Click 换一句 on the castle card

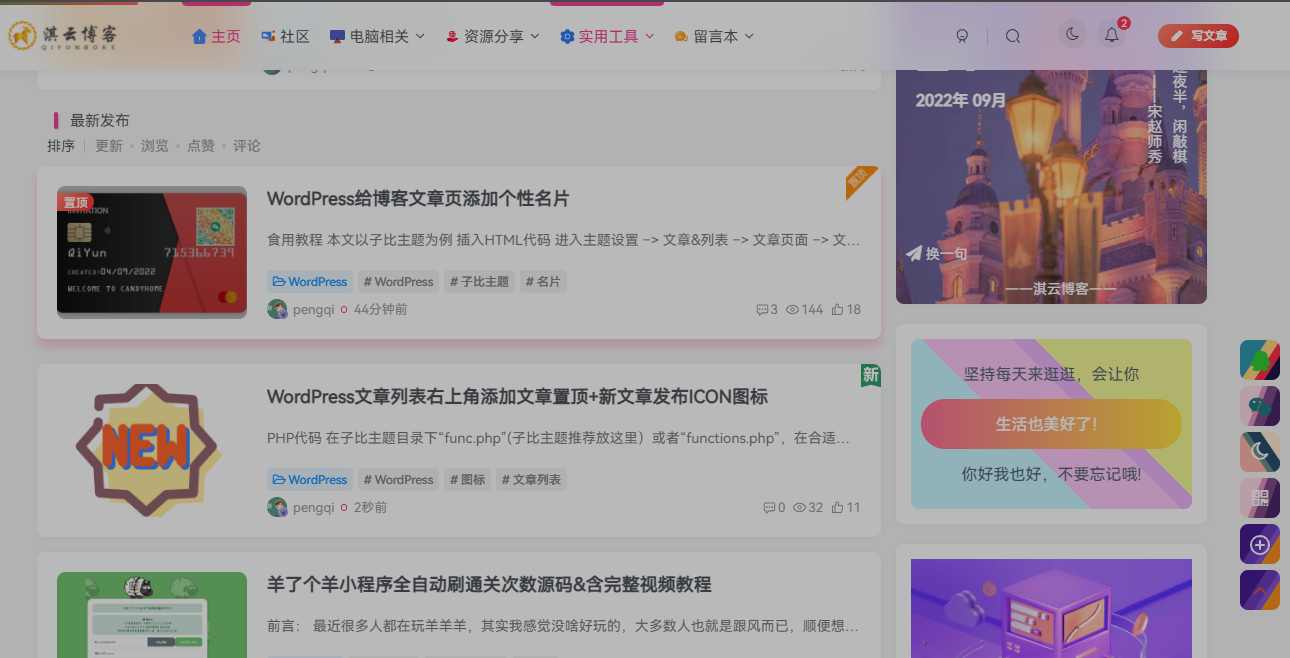937,254
